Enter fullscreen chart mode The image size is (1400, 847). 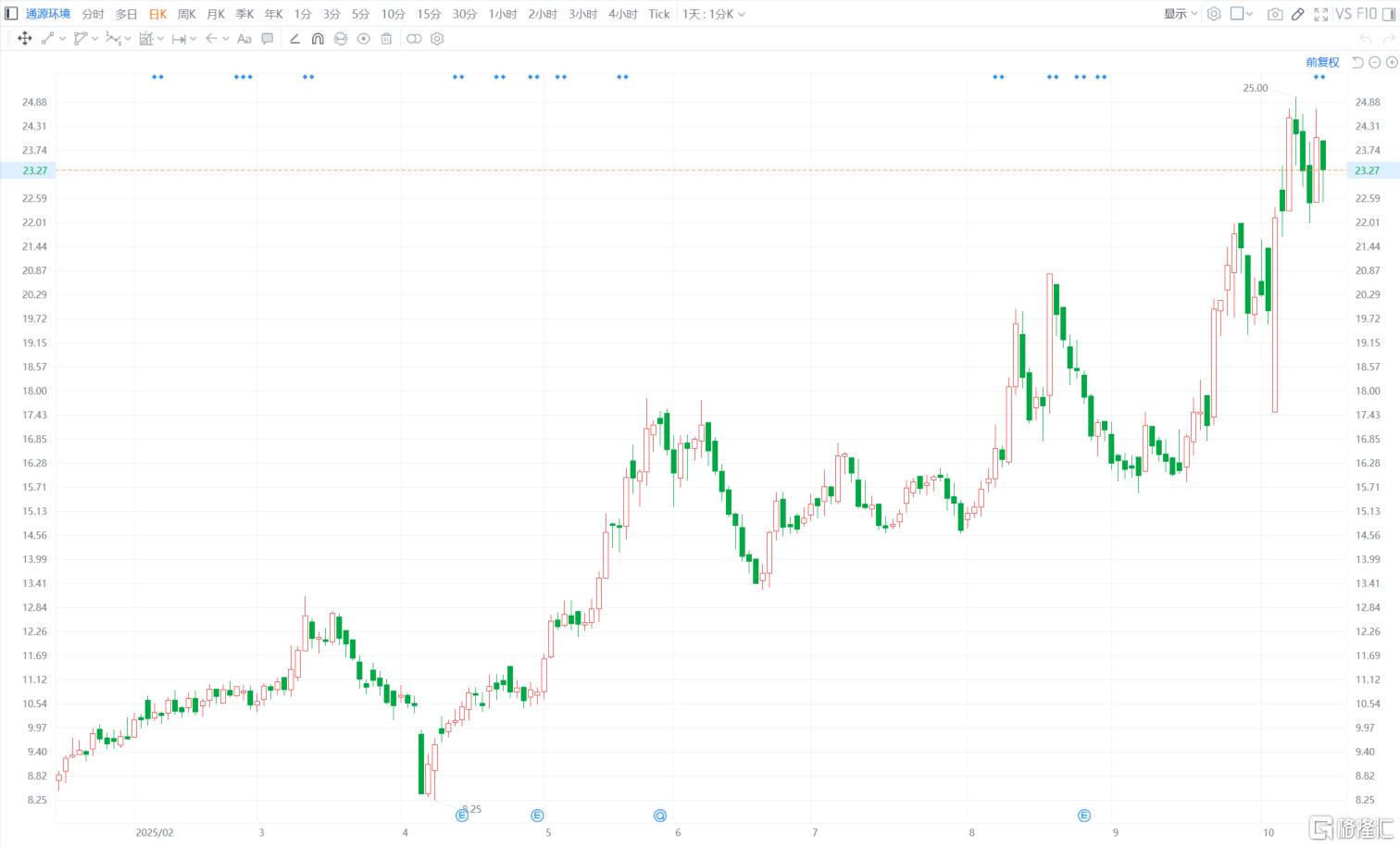click(1321, 14)
